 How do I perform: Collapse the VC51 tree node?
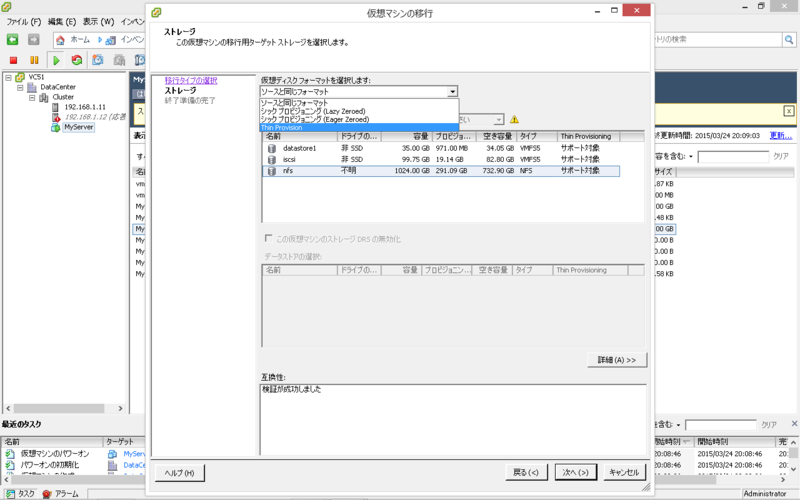click(8, 77)
